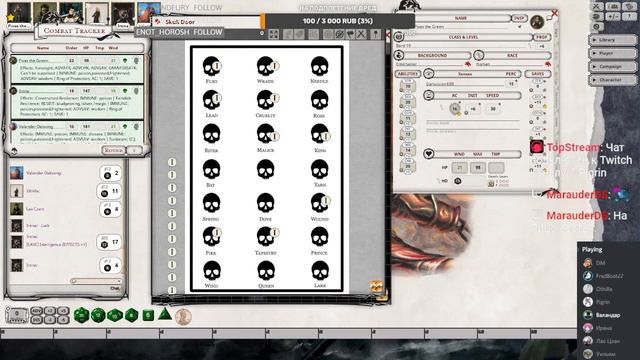Open the ABILITIES tab on the character sheet
640x360 pixels.
[x=407, y=74]
